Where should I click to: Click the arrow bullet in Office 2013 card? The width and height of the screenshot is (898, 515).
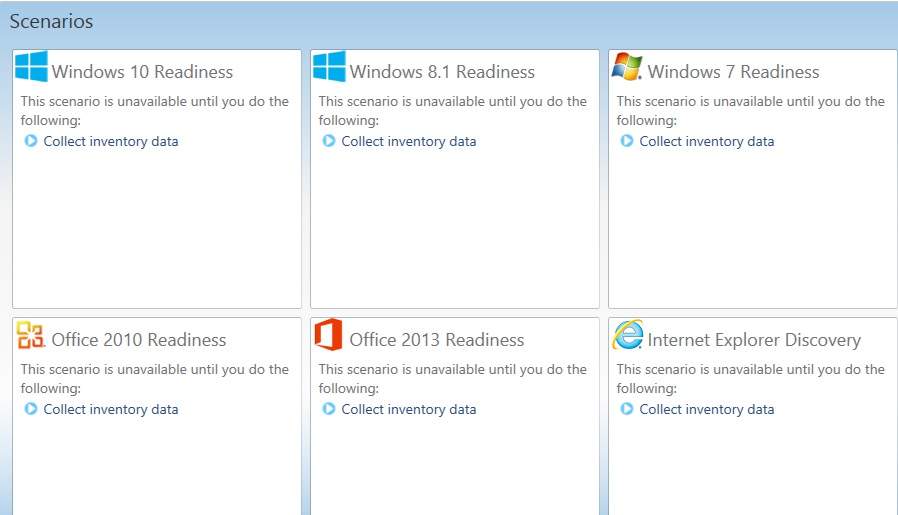tap(329, 409)
